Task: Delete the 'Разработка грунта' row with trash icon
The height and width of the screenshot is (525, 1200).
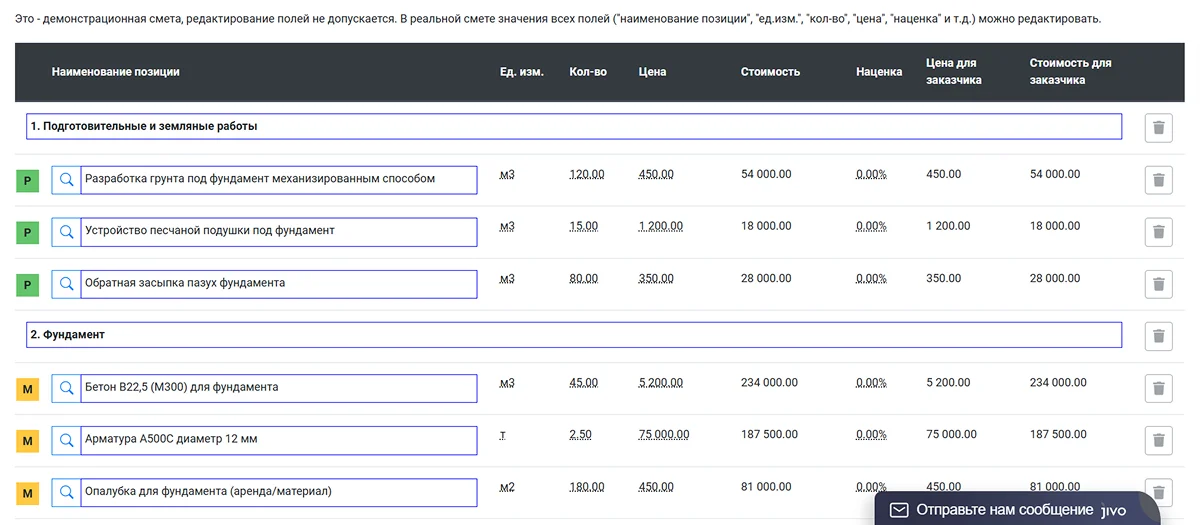Action: coord(1158,180)
